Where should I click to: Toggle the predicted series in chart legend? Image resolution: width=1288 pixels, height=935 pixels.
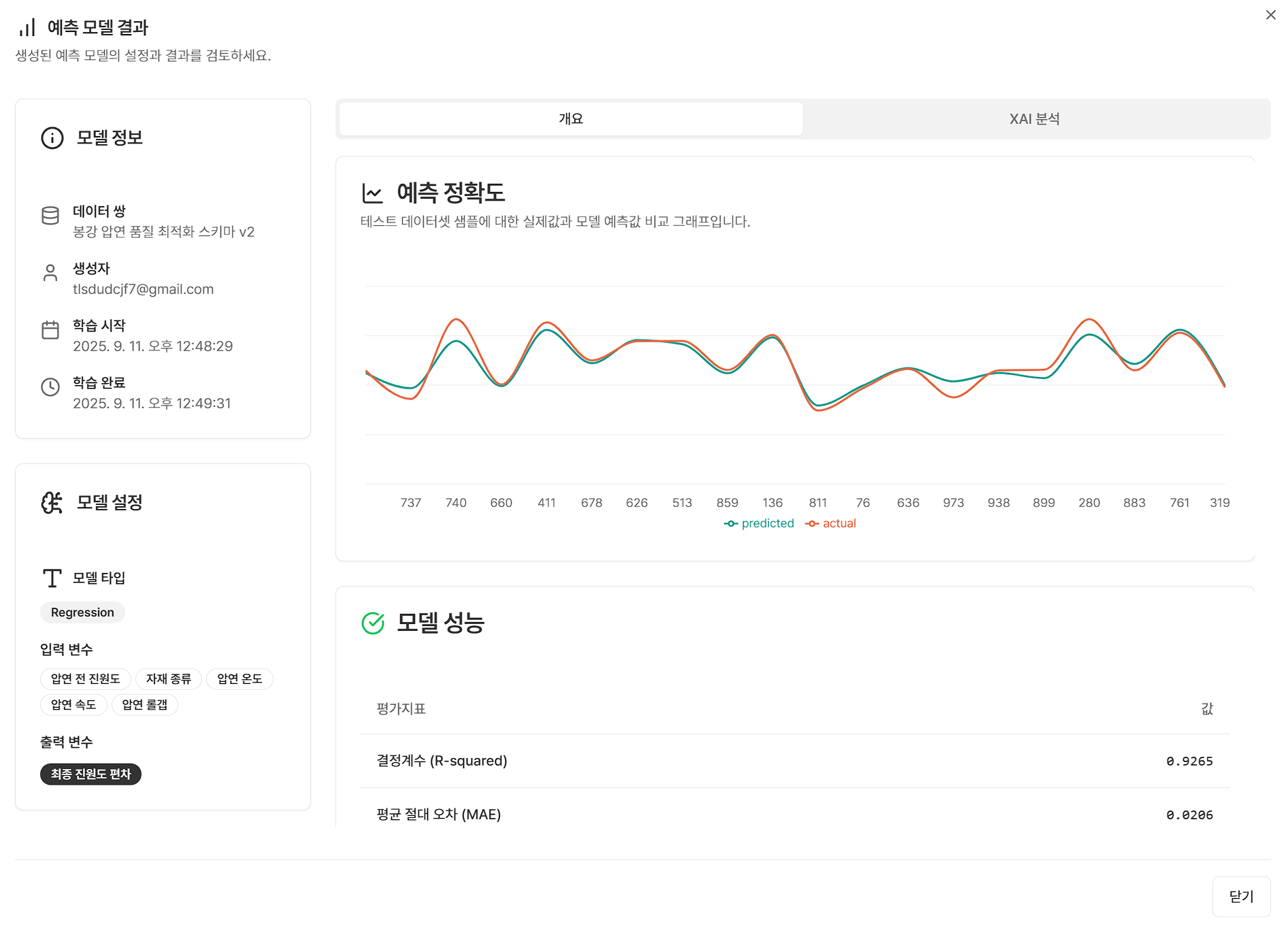coord(759,523)
